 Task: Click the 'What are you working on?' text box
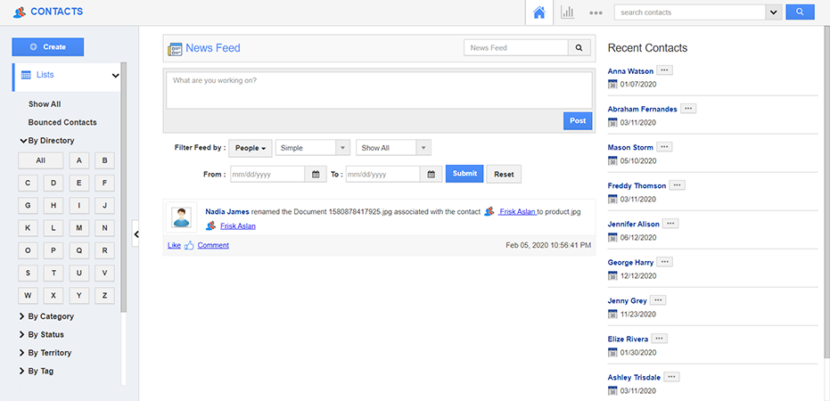(x=379, y=89)
